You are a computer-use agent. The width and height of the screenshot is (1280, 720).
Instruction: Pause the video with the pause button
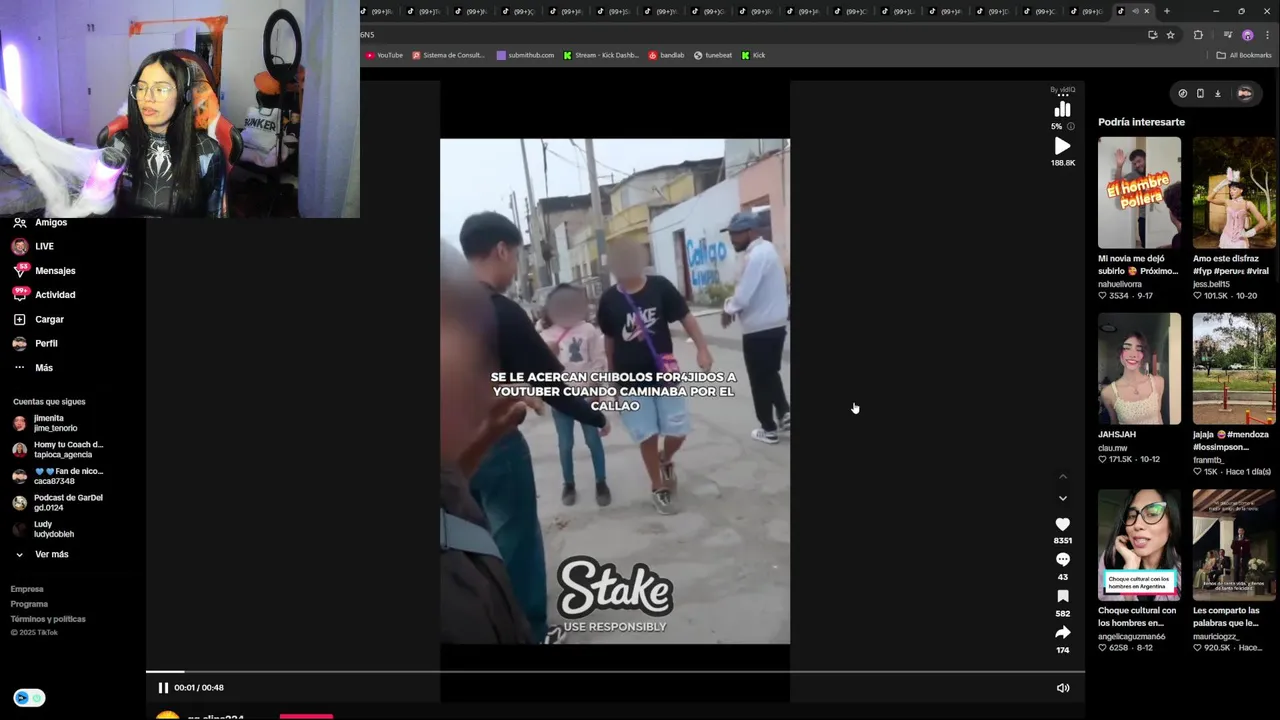coord(163,688)
